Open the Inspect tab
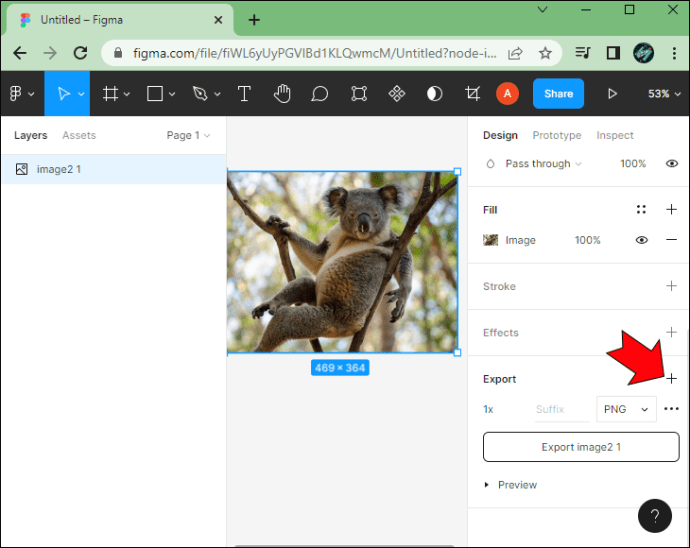 [615, 135]
